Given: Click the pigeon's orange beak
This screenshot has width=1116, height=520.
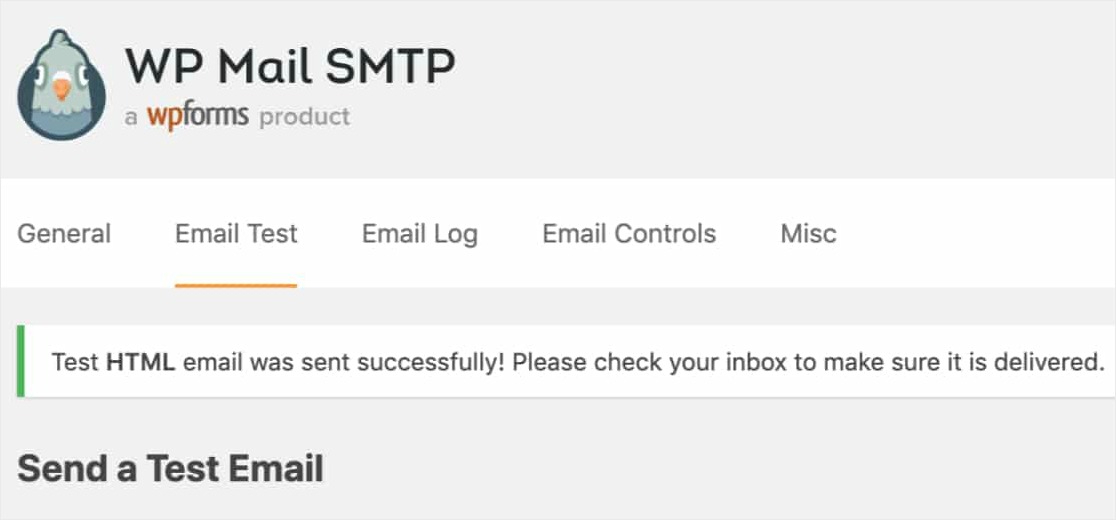Looking at the screenshot, I should [62, 90].
